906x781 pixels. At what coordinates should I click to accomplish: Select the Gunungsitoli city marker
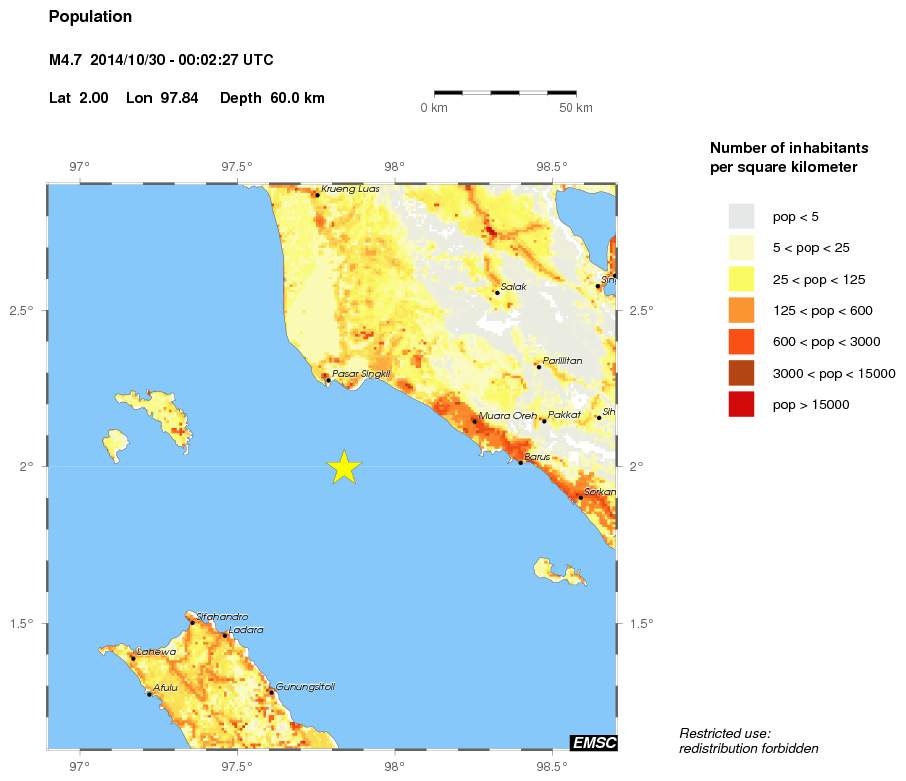point(271,692)
